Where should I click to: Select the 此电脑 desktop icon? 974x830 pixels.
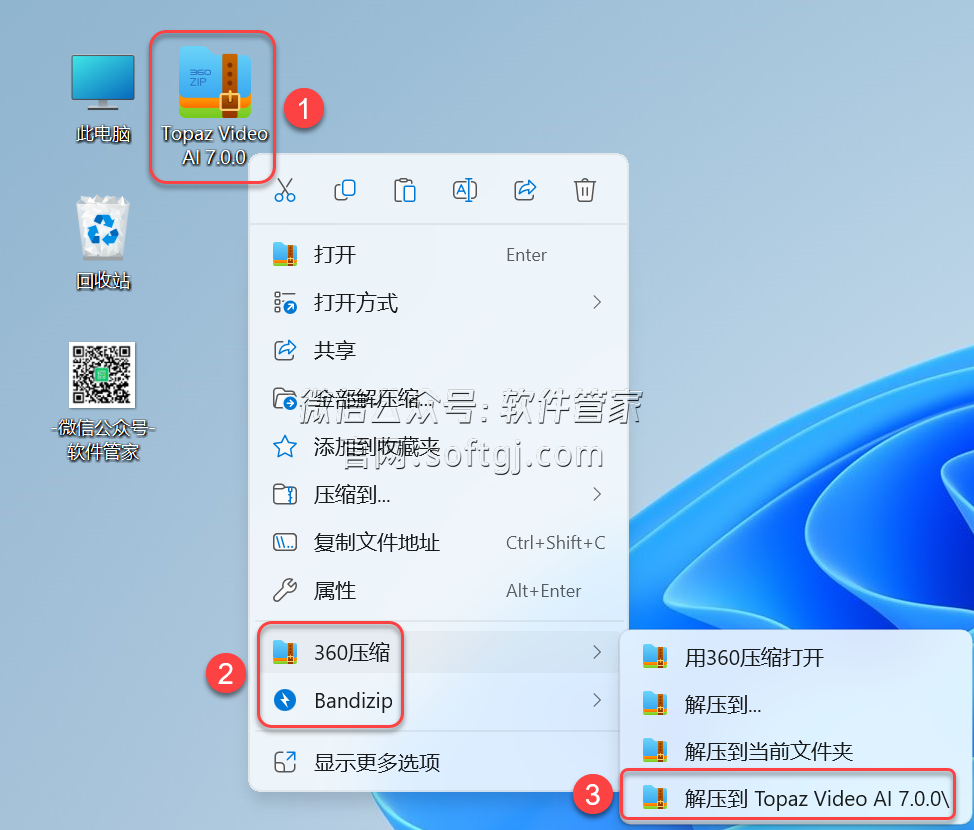[x=103, y=99]
